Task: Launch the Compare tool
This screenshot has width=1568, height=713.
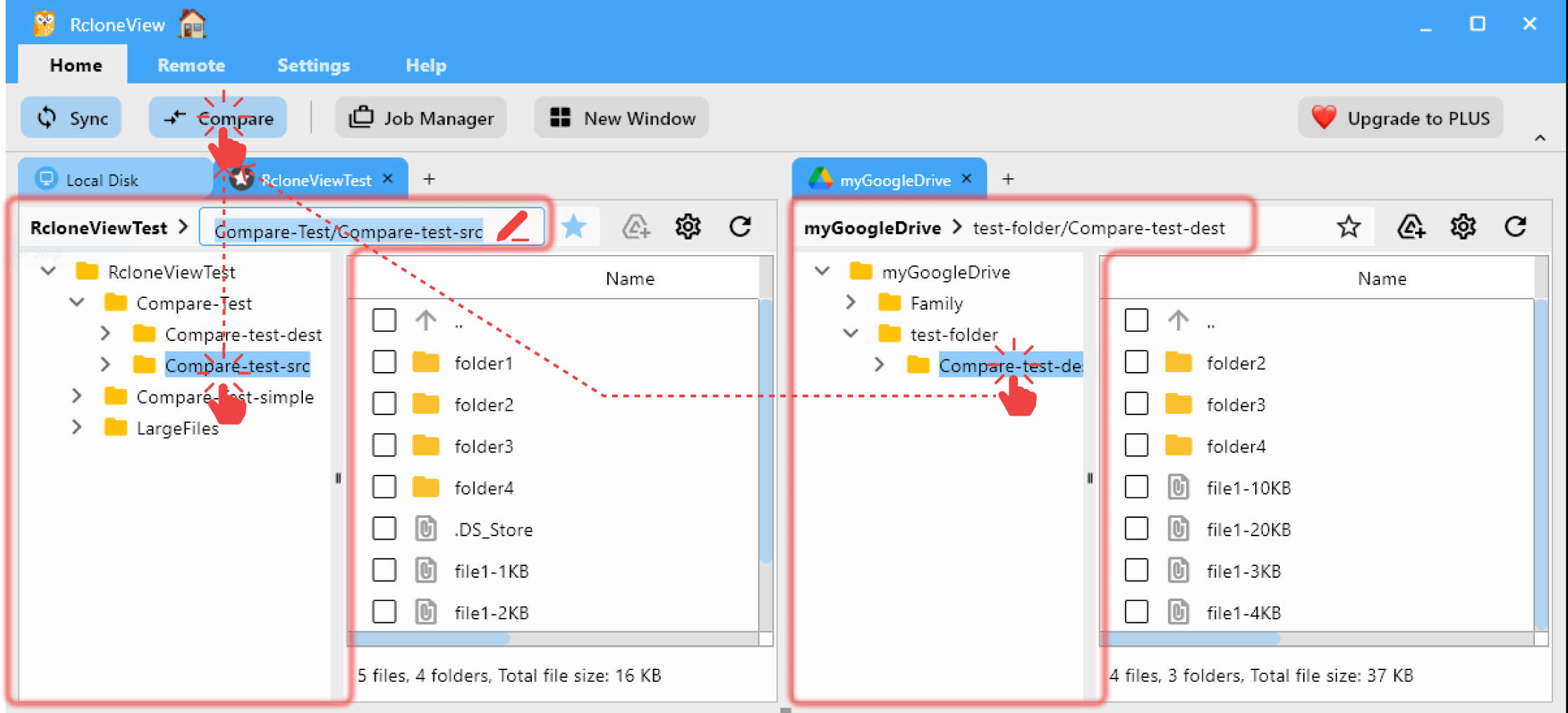Action: (x=218, y=118)
